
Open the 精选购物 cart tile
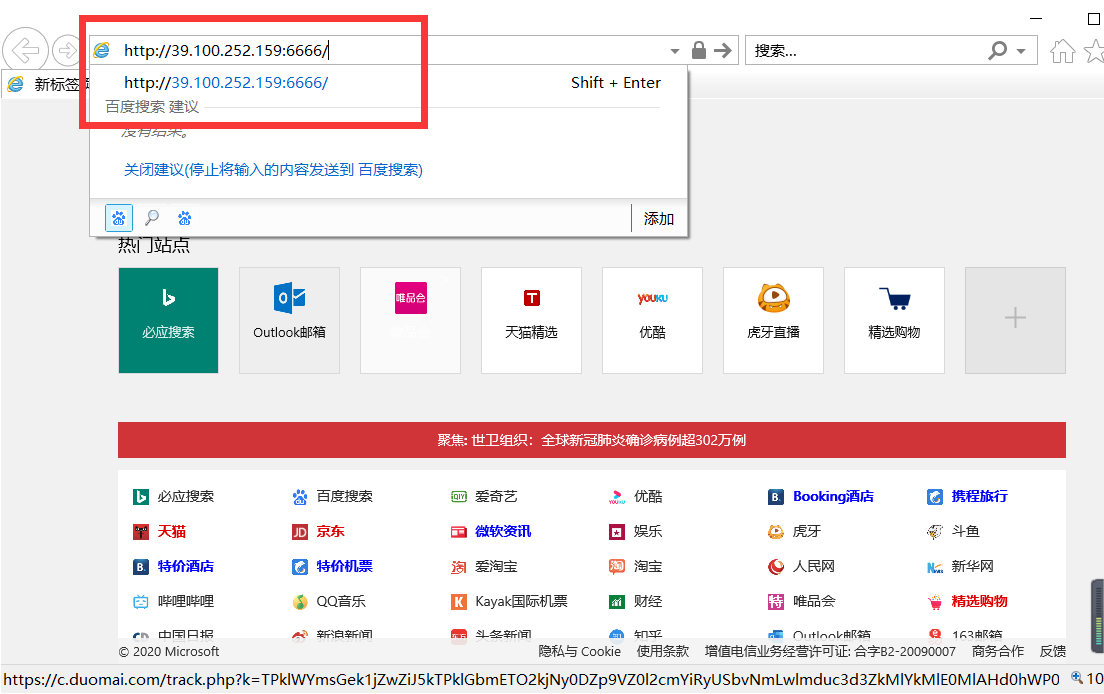point(894,320)
